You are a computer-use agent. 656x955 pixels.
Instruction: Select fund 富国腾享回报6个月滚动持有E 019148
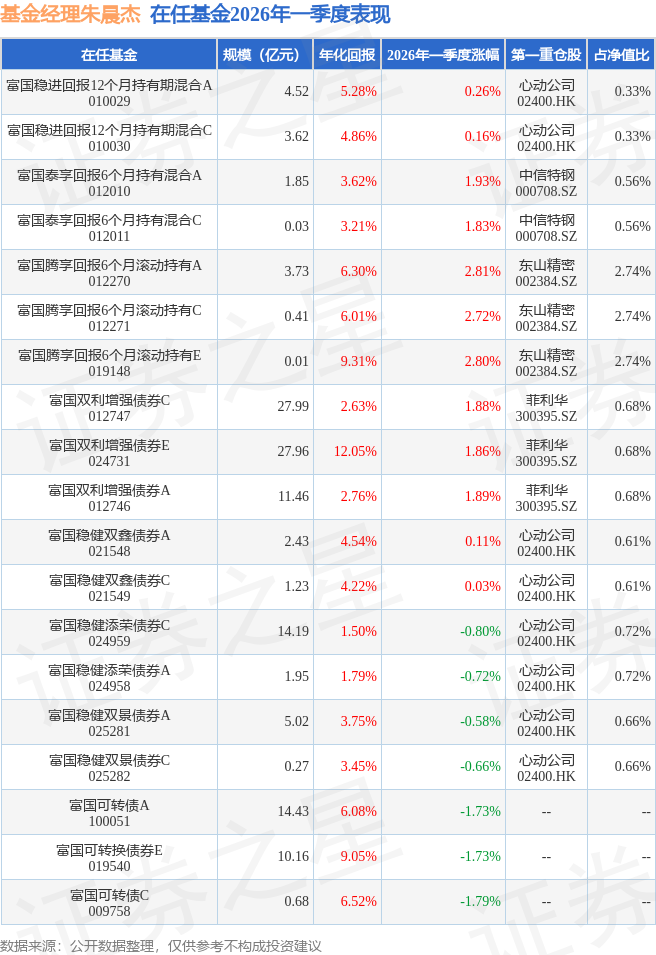pyautogui.click(x=109, y=362)
